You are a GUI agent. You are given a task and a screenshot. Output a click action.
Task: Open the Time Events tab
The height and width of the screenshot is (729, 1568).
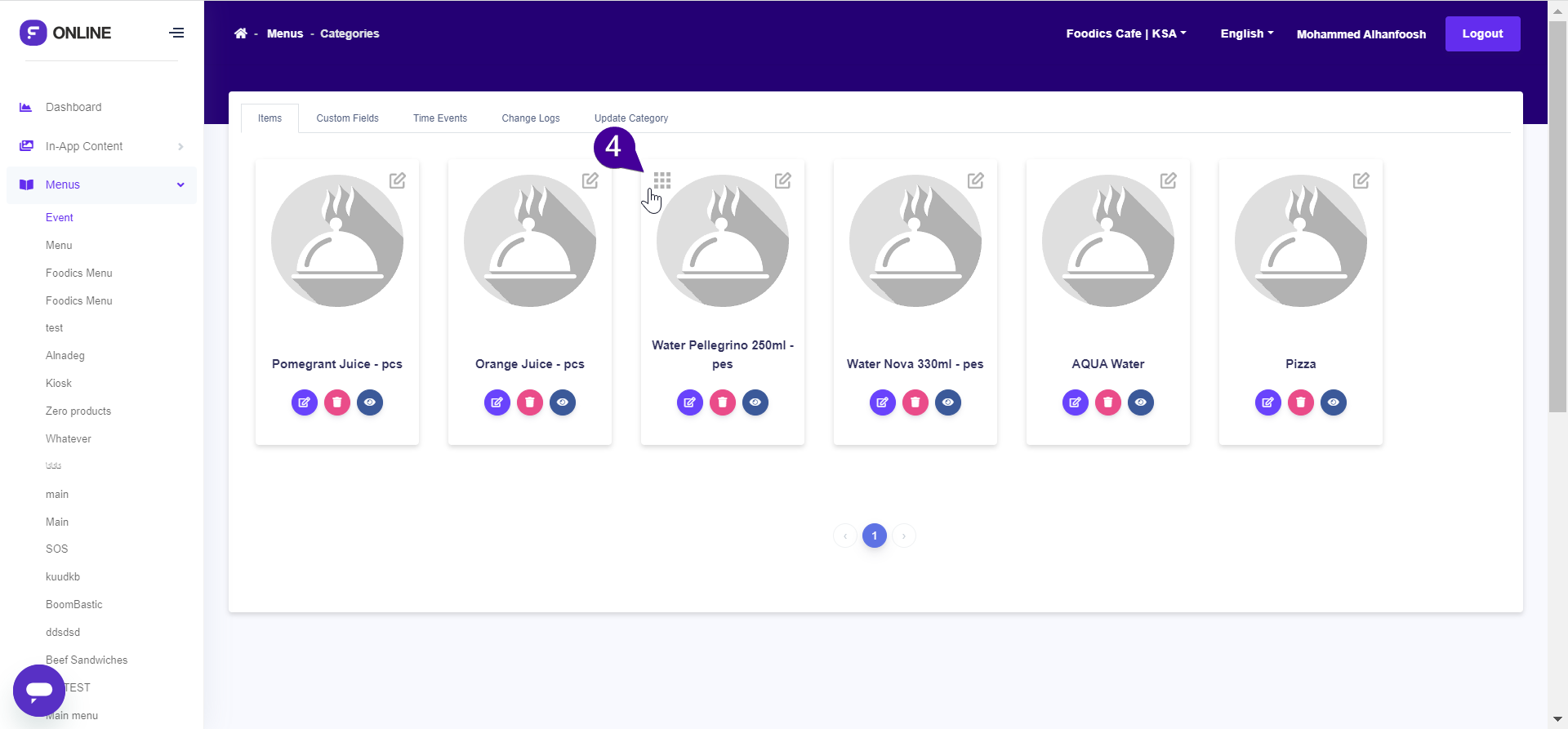click(440, 118)
